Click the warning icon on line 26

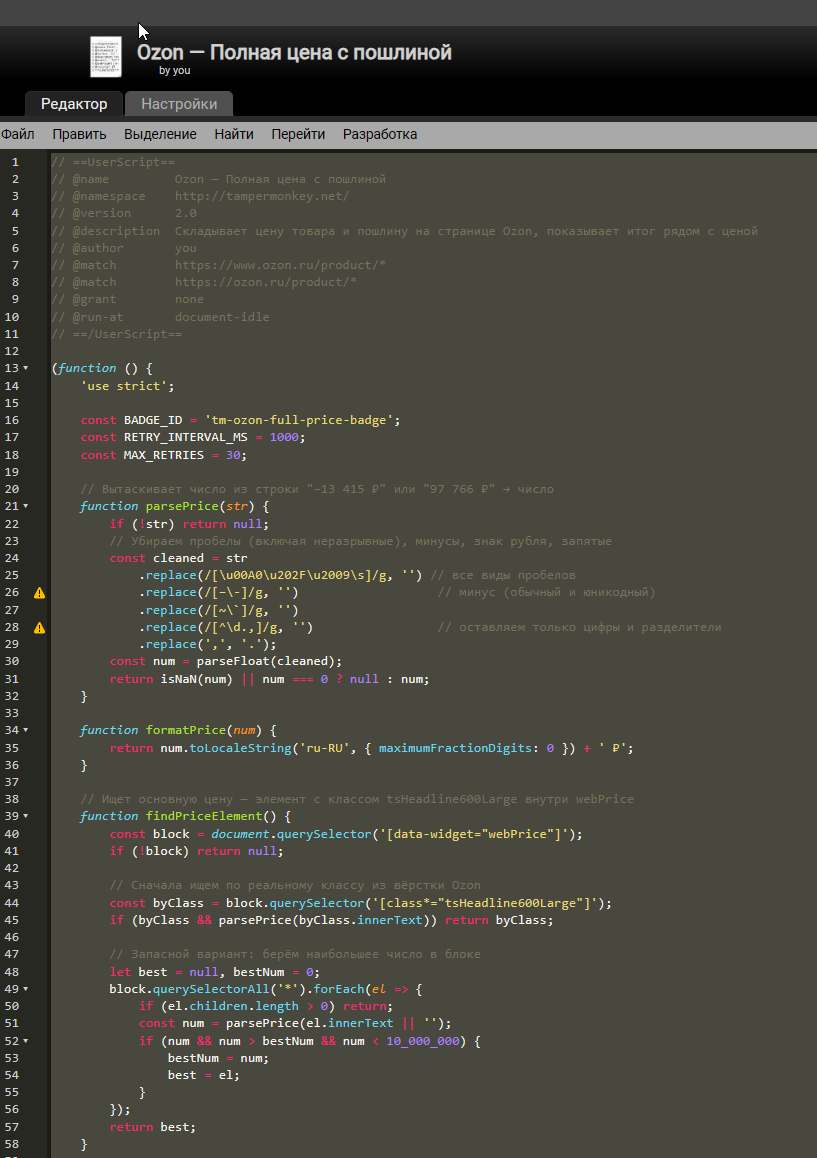[x=39, y=593]
